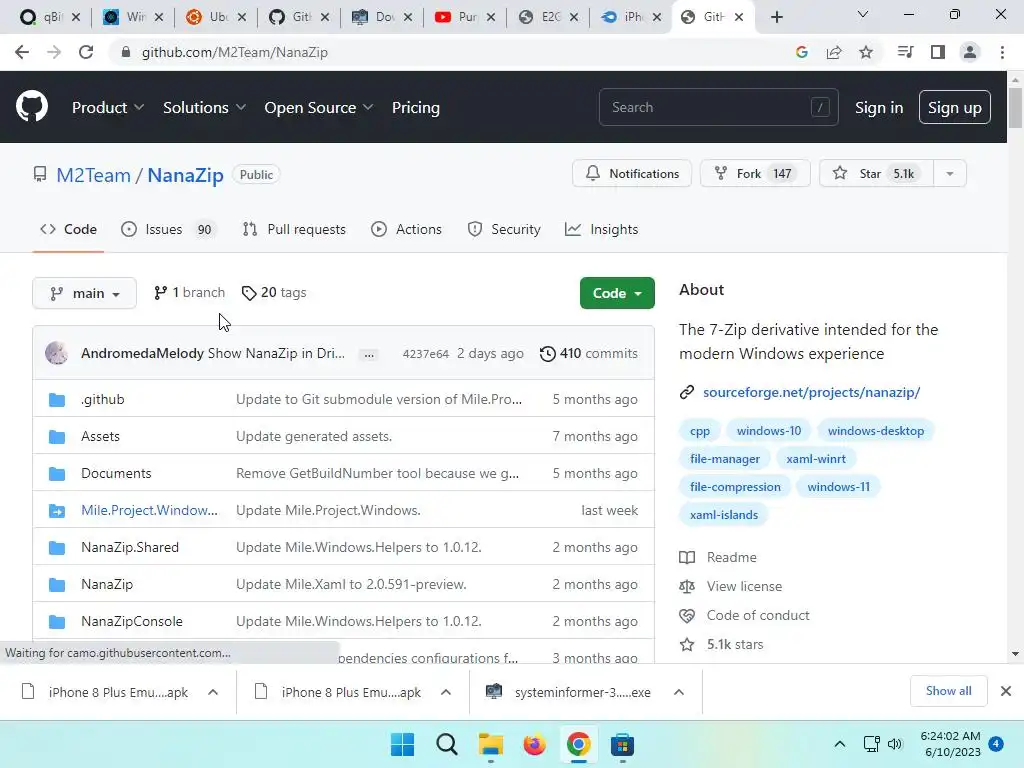Open the Star lists dropdown arrow

pyautogui.click(x=950, y=174)
